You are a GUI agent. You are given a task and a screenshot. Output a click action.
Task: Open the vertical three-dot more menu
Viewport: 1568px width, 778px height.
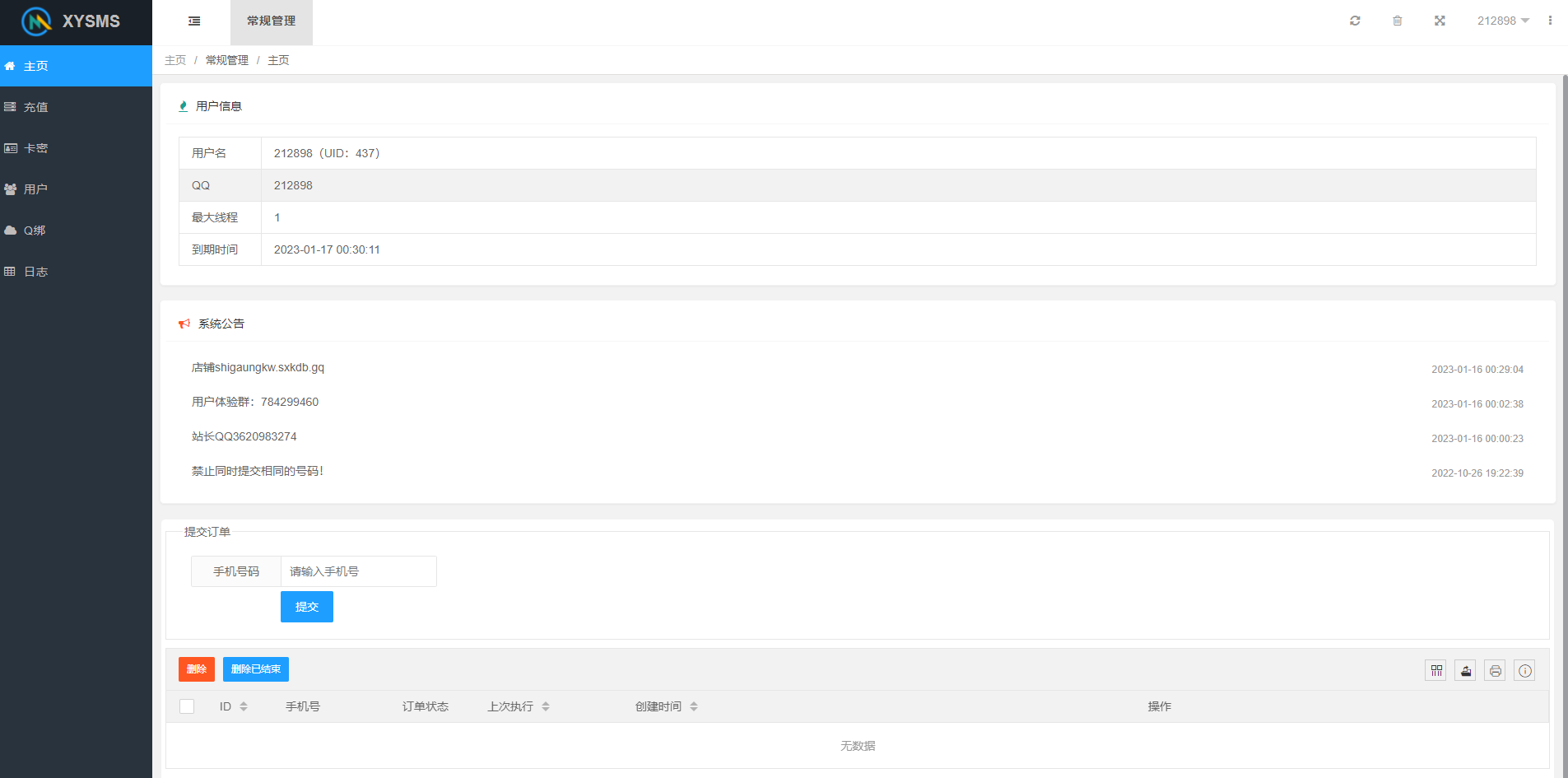1550,21
